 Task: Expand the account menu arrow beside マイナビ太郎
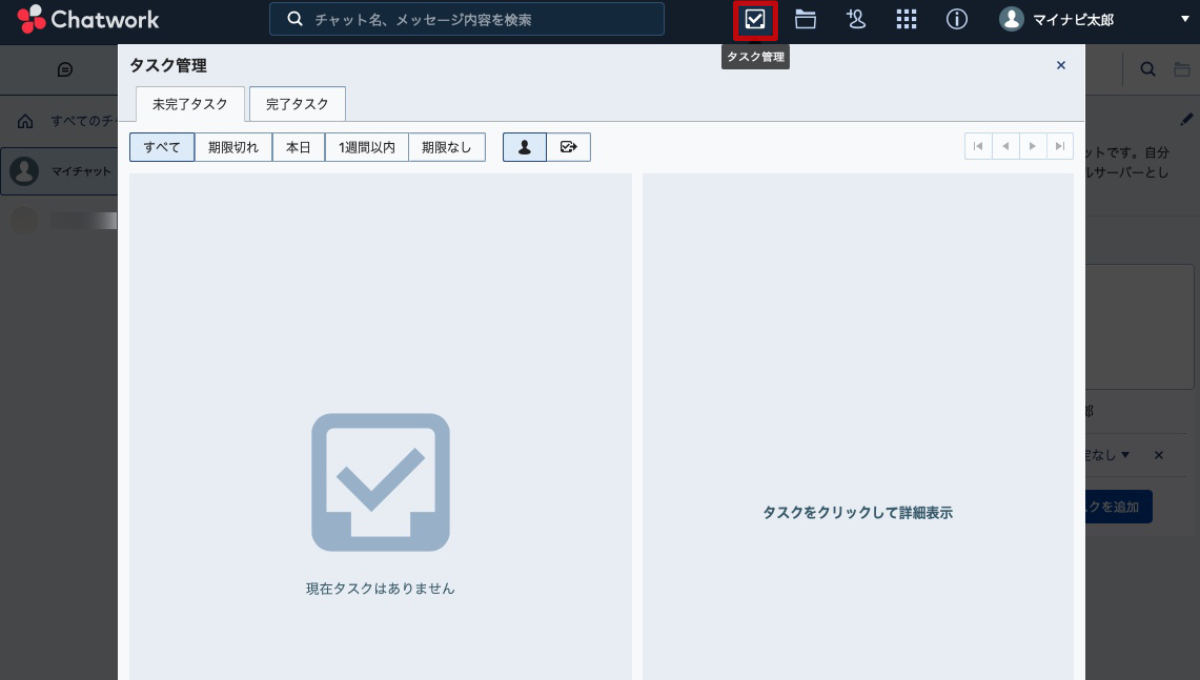click(x=1185, y=19)
